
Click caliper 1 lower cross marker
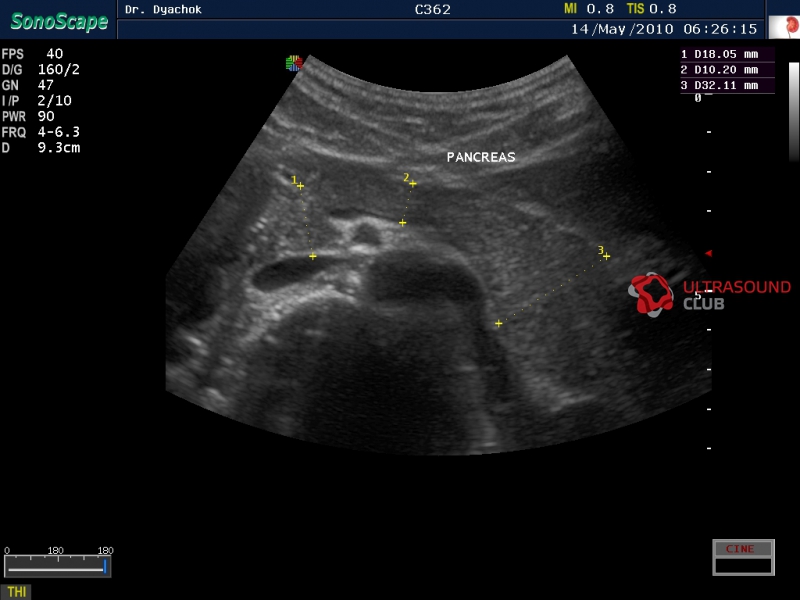(x=313, y=256)
